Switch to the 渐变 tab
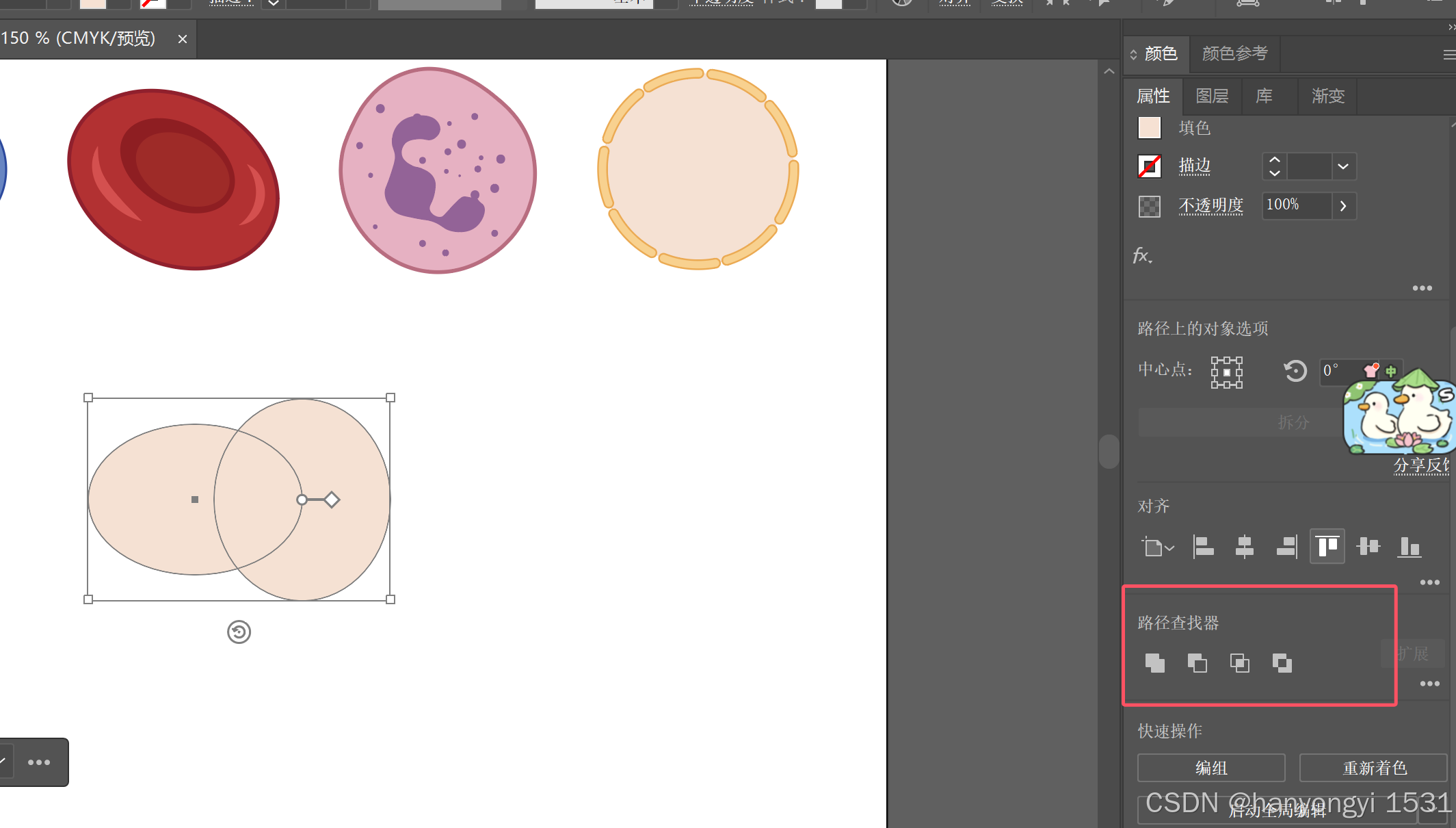This screenshot has height=828, width=1456. (1328, 96)
